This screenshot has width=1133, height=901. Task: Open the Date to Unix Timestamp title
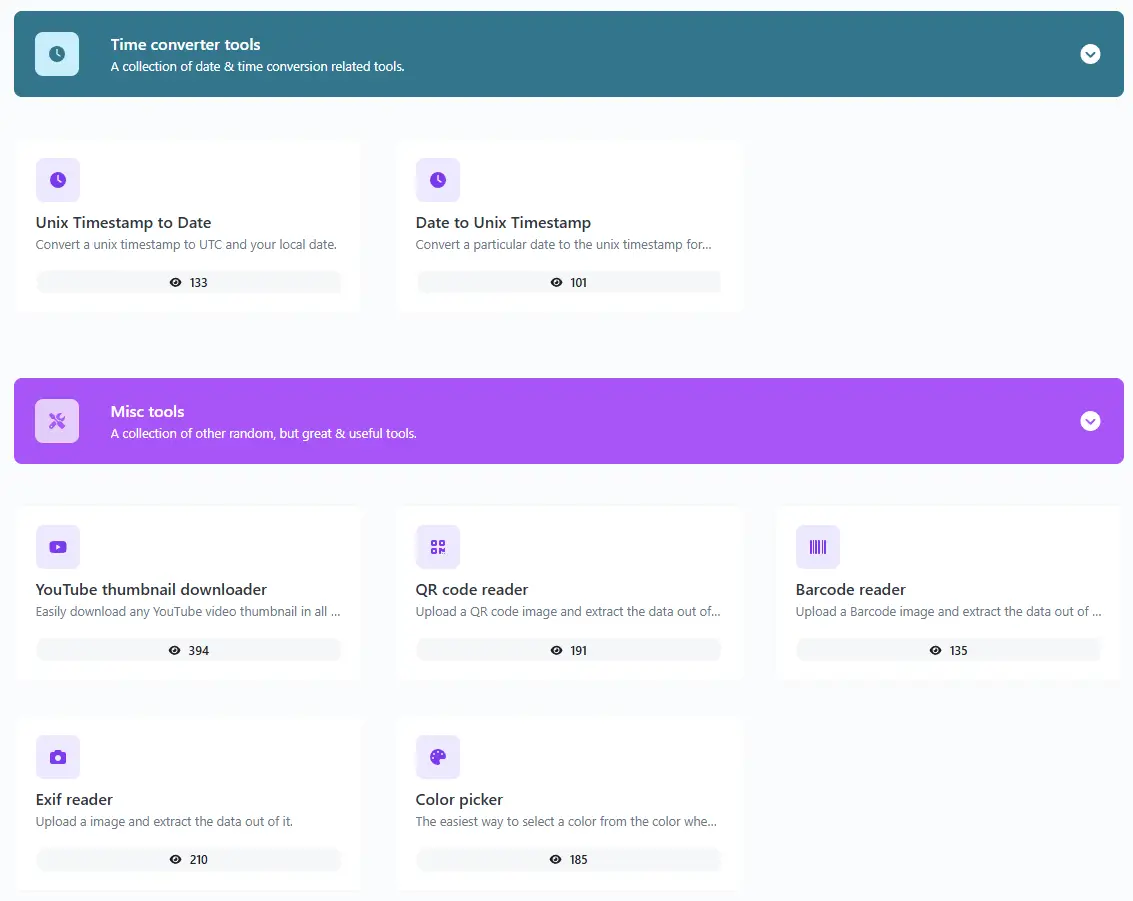(x=503, y=223)
